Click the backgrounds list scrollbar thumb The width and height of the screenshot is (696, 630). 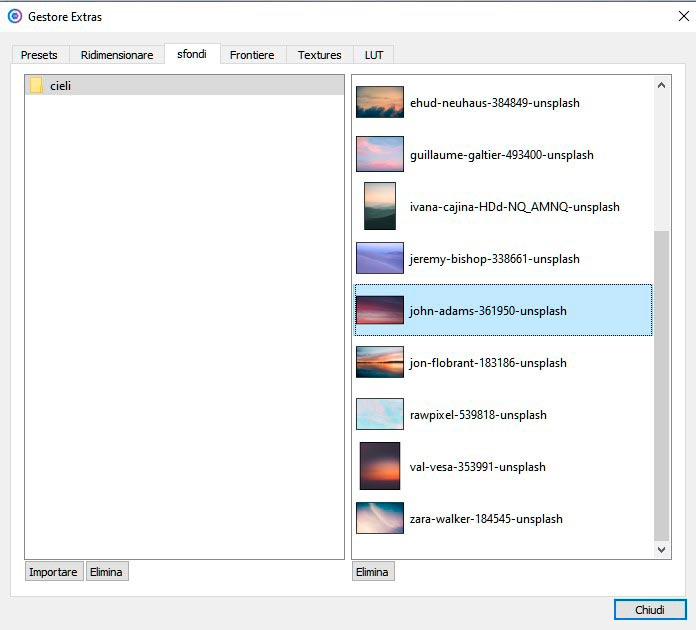pos(661,386)
